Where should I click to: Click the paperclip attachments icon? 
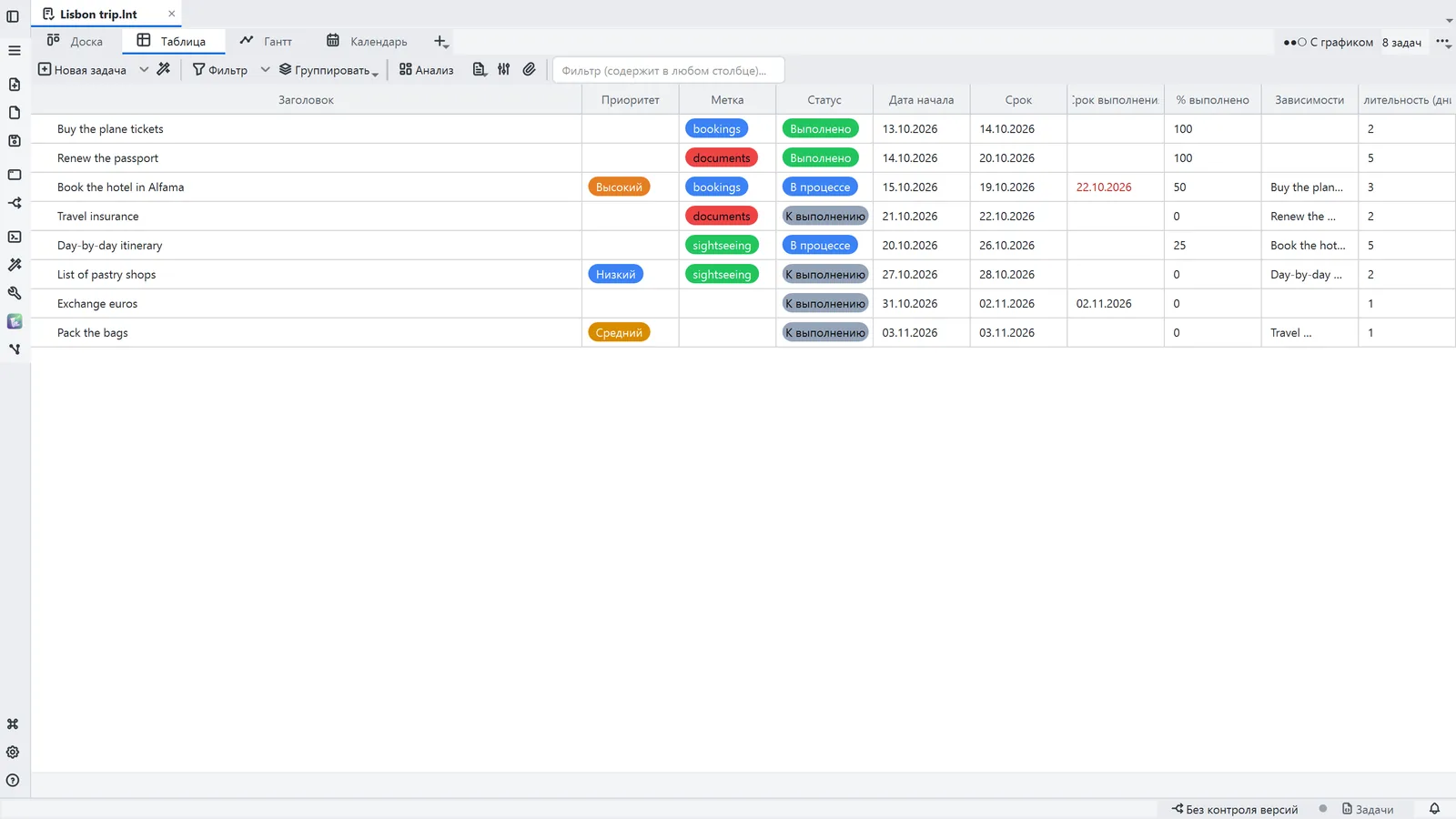[x=529, y=69]
